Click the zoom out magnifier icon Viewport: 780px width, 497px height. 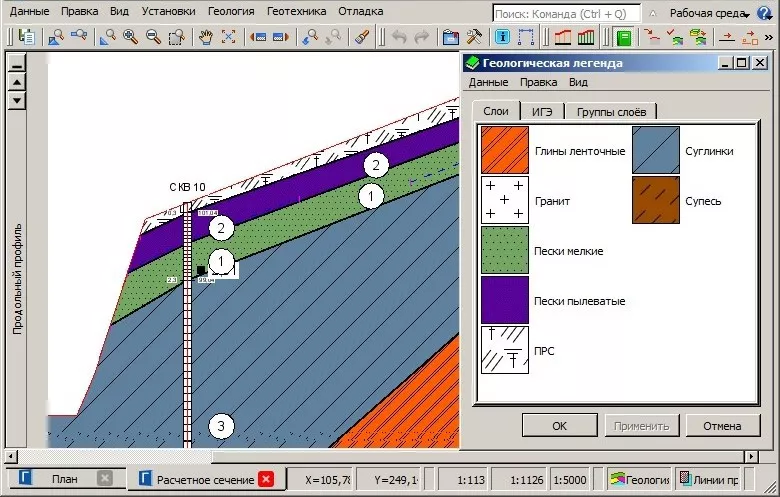tap(153, 37)
